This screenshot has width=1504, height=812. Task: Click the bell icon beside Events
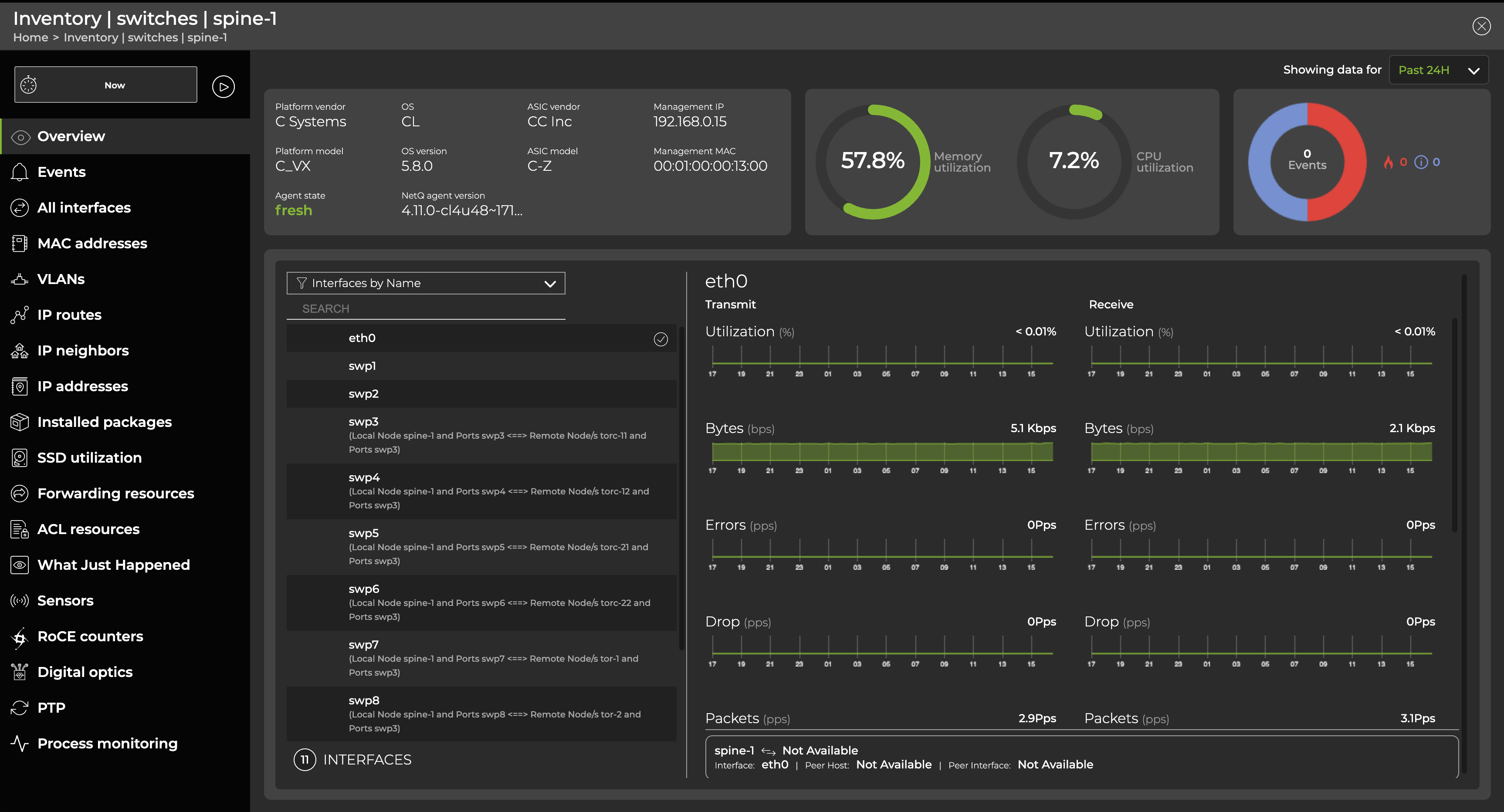[19, 172]
